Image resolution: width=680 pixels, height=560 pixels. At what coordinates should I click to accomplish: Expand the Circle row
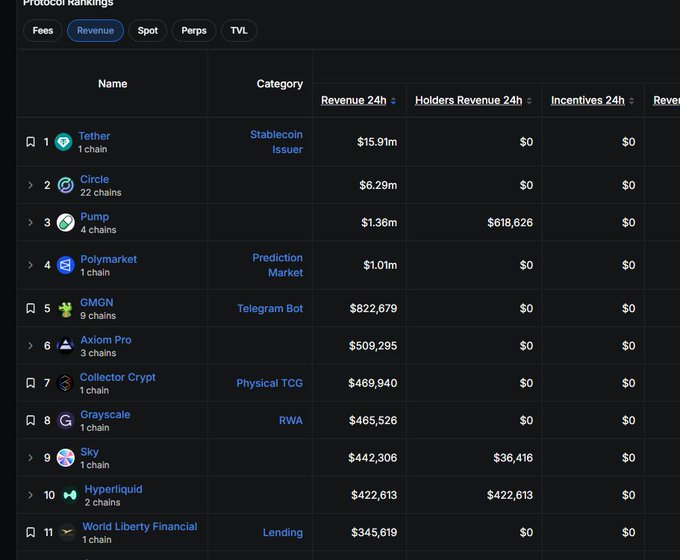[30, 185]
